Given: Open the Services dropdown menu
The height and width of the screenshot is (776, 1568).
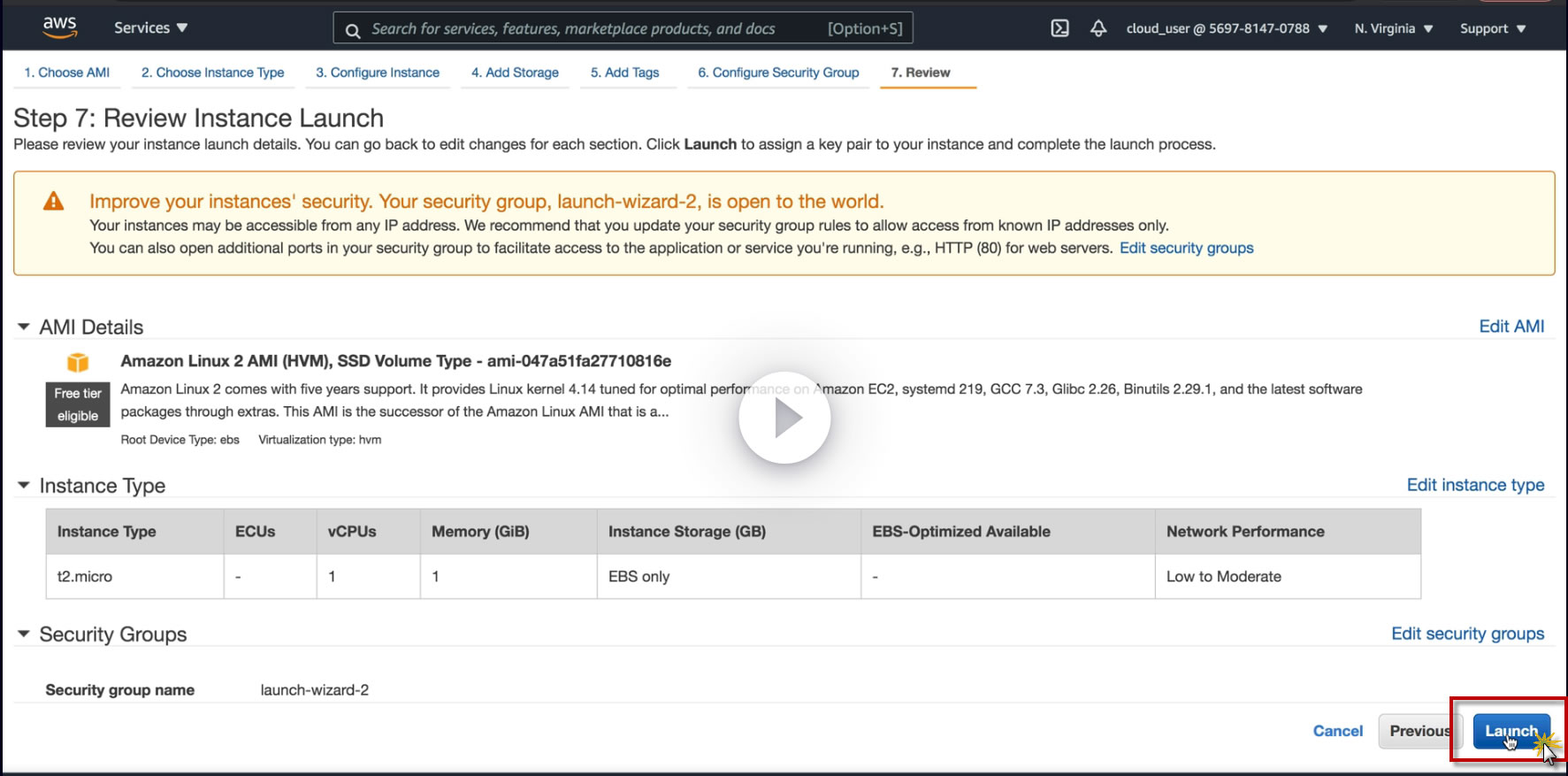Looking at the screenshot, I should click(x=150, y=28).
